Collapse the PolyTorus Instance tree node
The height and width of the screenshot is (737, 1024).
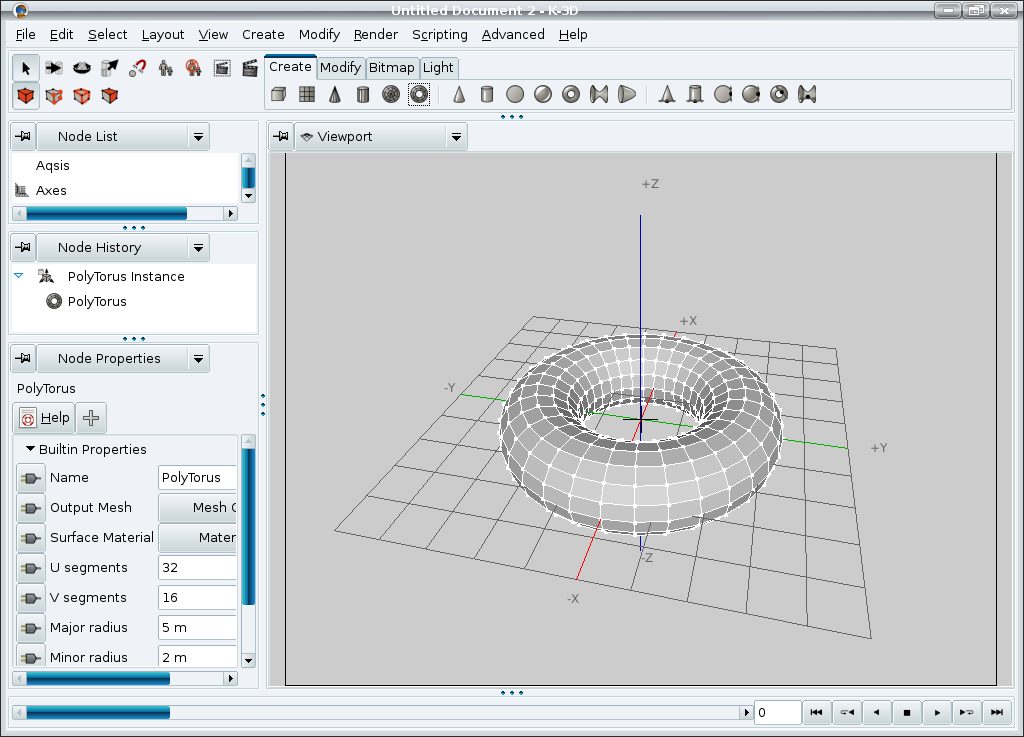(x=19, y=276)
